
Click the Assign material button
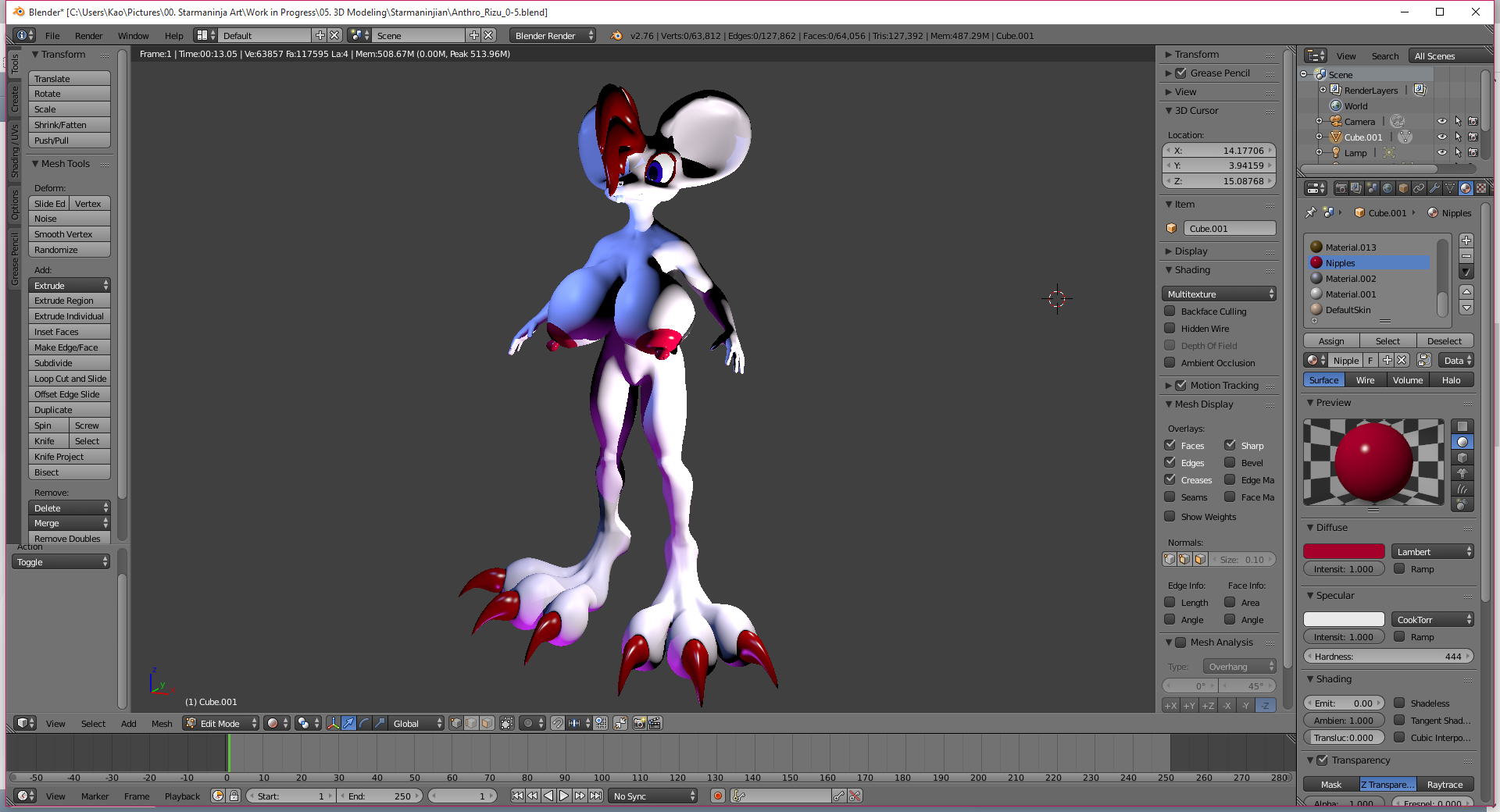(x=1331, y=341)
